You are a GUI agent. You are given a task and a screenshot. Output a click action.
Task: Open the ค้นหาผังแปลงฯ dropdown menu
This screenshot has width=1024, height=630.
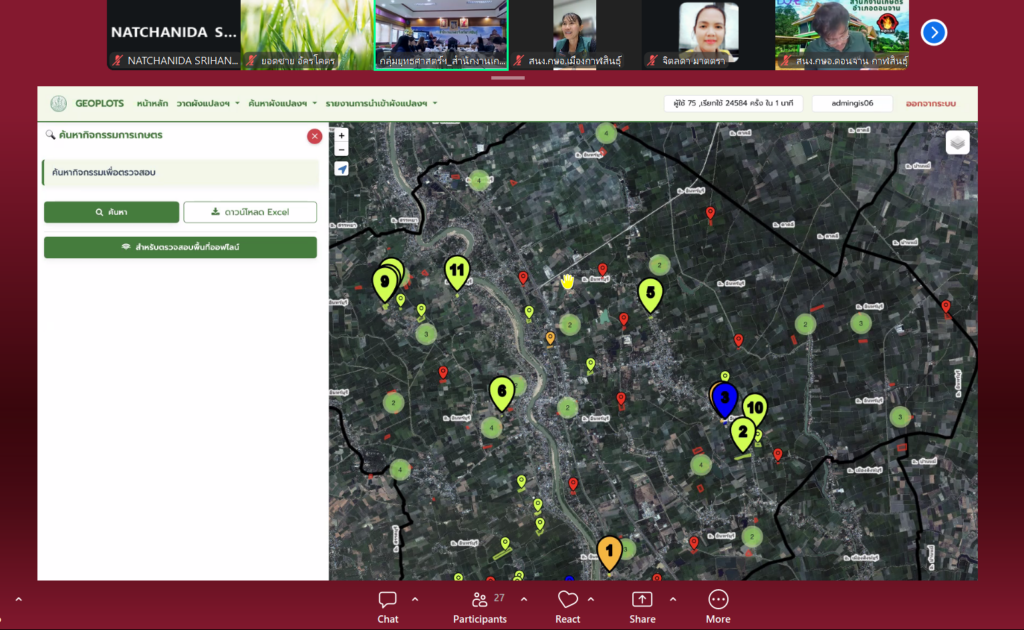pyautogui.click(x=282, y=103)
